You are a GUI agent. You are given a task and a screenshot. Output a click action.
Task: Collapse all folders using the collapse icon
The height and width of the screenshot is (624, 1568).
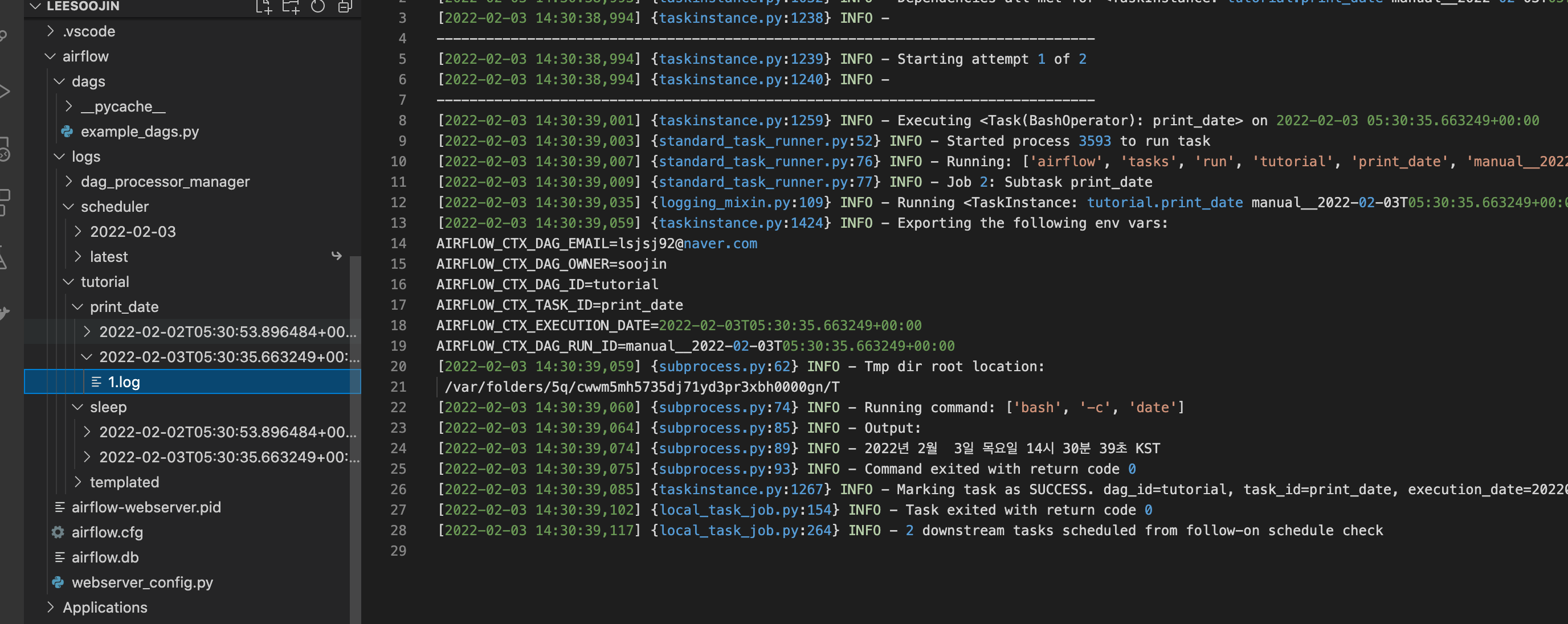[x=345, y=7]
